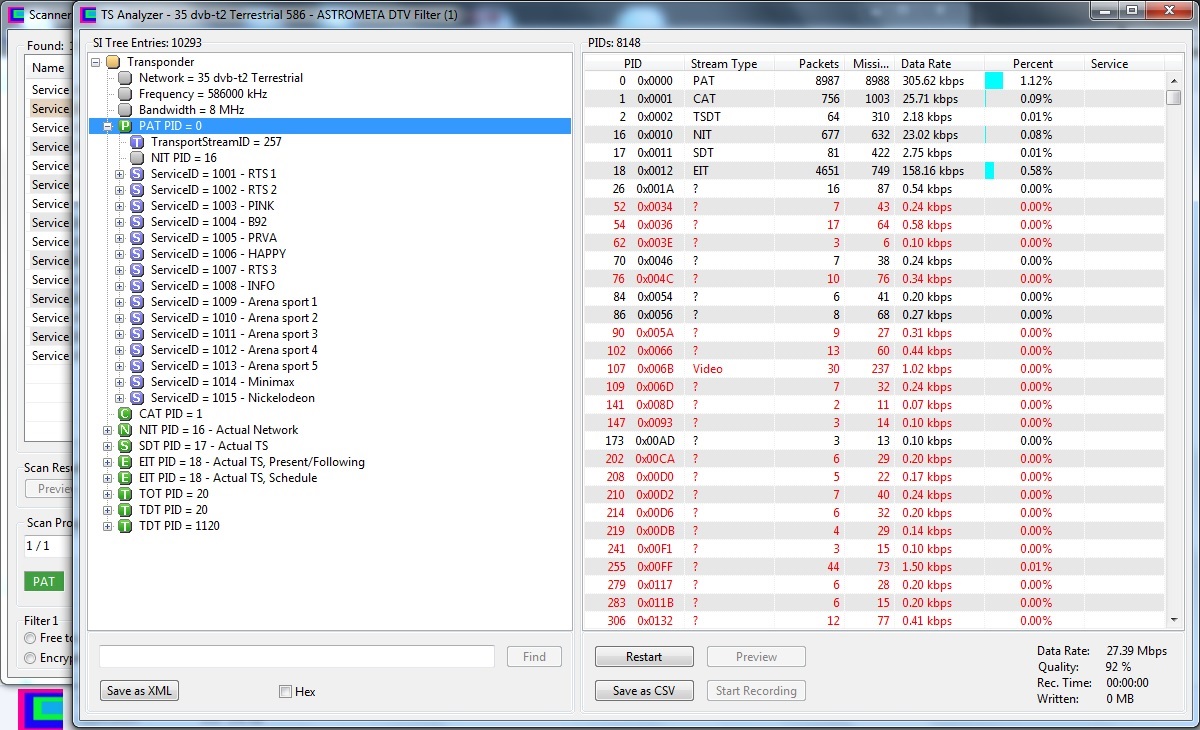Expand ServiceID 1002 - RTS 2
The image size is (1200, 730).
120,190
